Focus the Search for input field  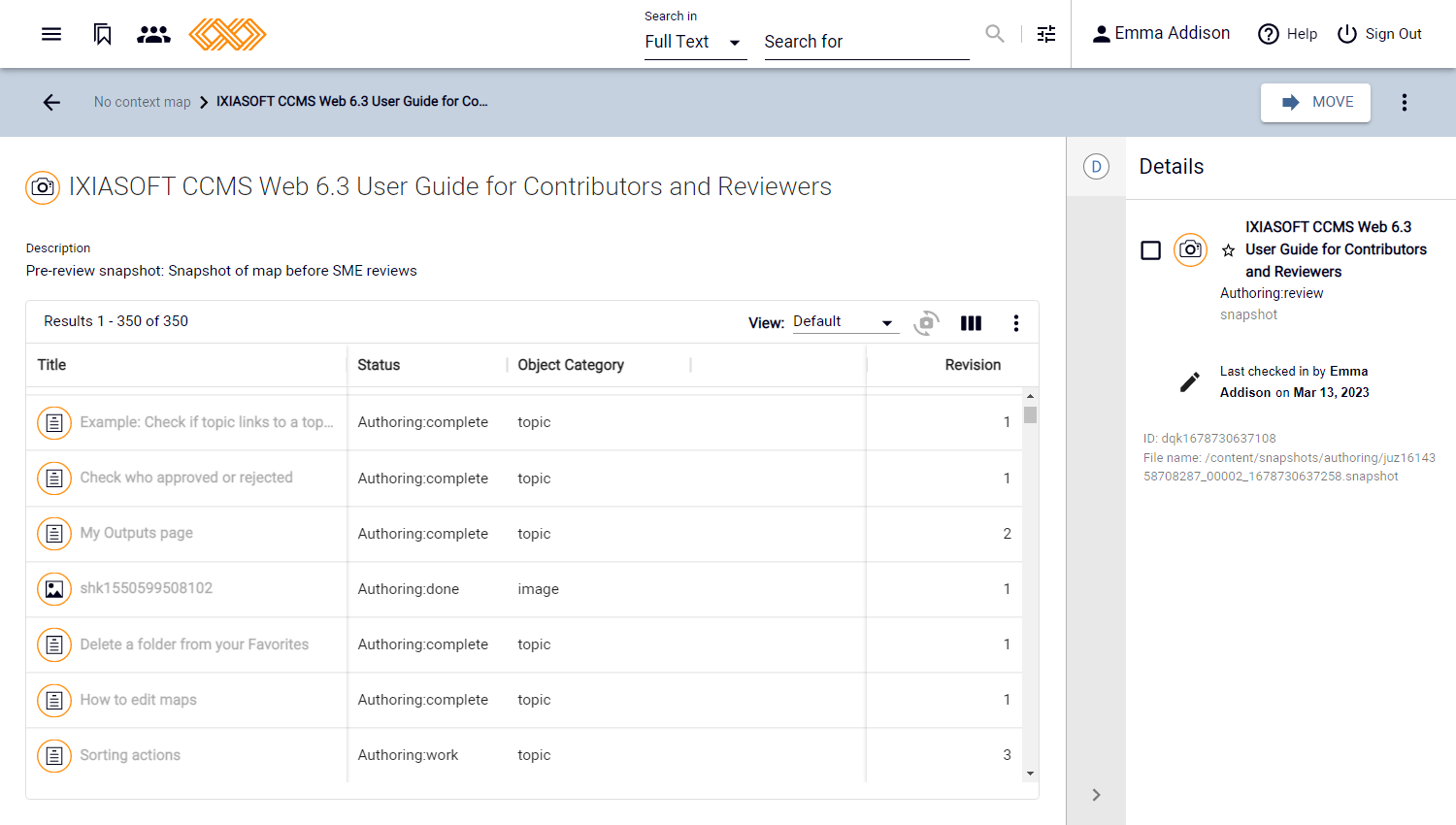[x=867, y=42]
